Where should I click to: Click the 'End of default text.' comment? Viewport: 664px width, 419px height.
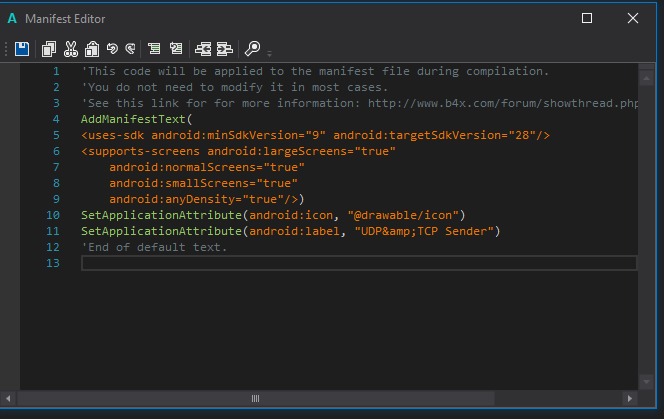coord(154,247)
